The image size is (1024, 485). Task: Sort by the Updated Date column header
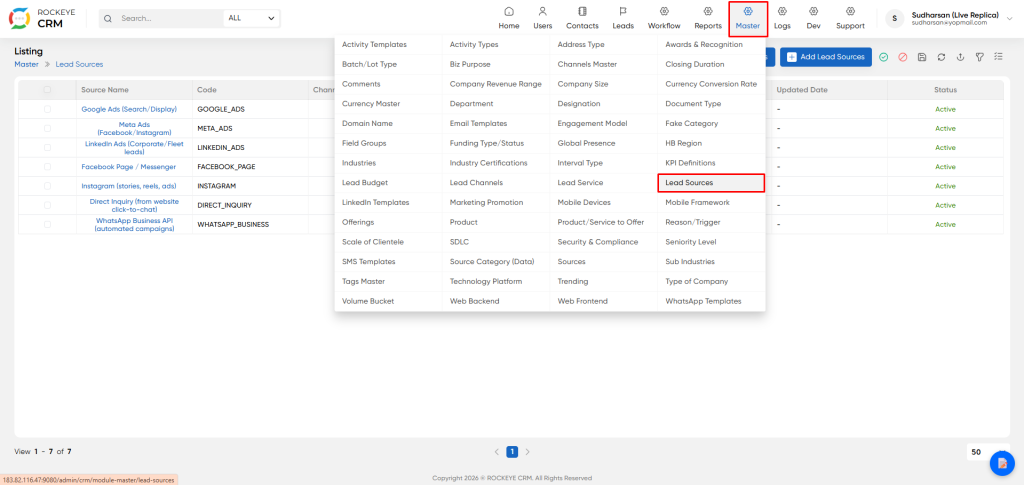click(802, 90)
